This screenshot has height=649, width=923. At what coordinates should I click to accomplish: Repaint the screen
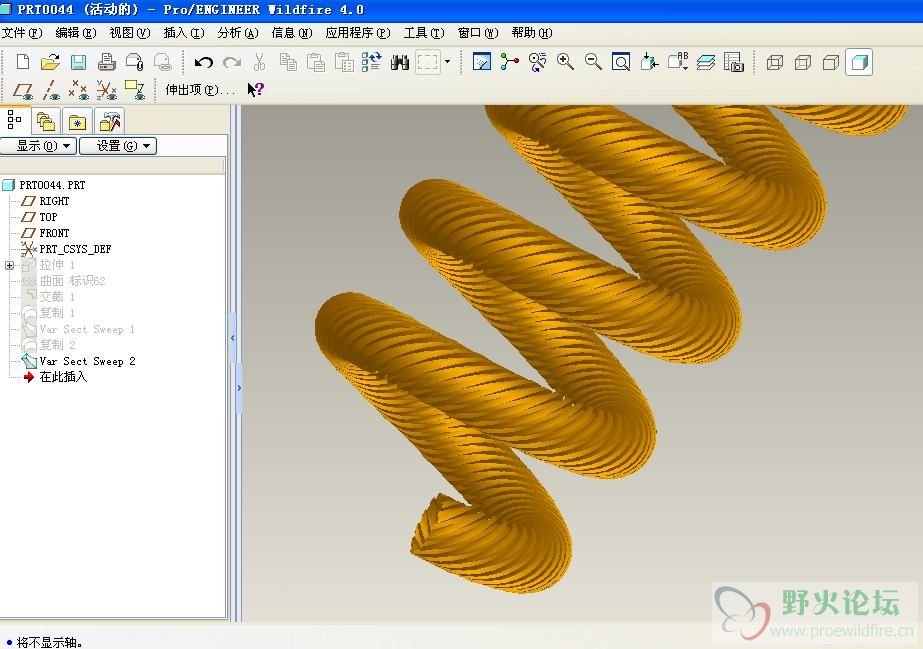tap(482, 62)
